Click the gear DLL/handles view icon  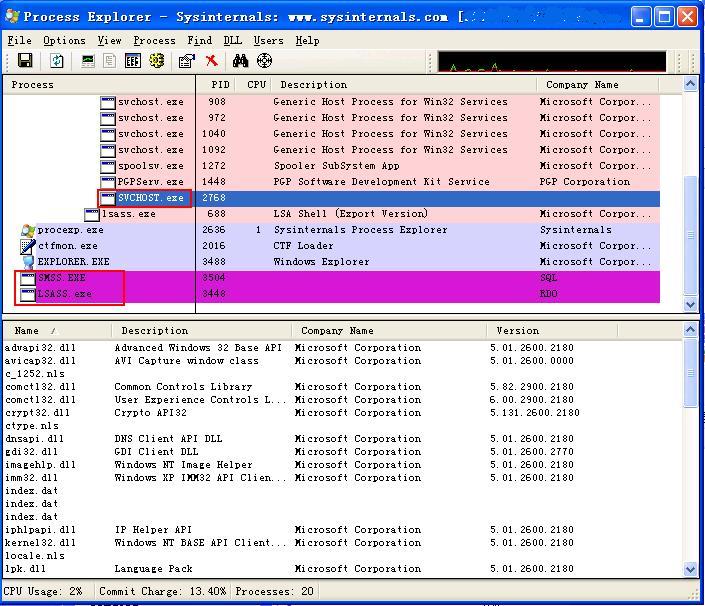click(157, 61)
